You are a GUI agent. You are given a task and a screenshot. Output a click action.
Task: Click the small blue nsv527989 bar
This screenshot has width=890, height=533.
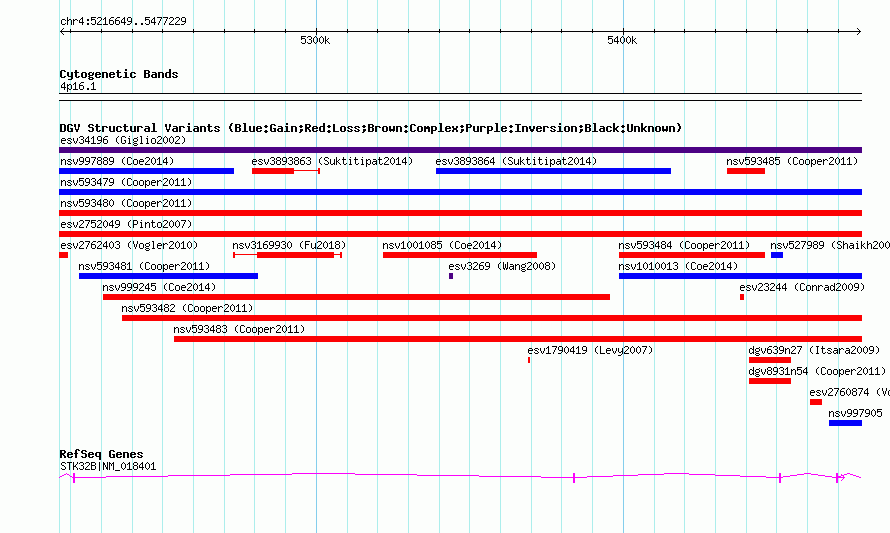777,255
